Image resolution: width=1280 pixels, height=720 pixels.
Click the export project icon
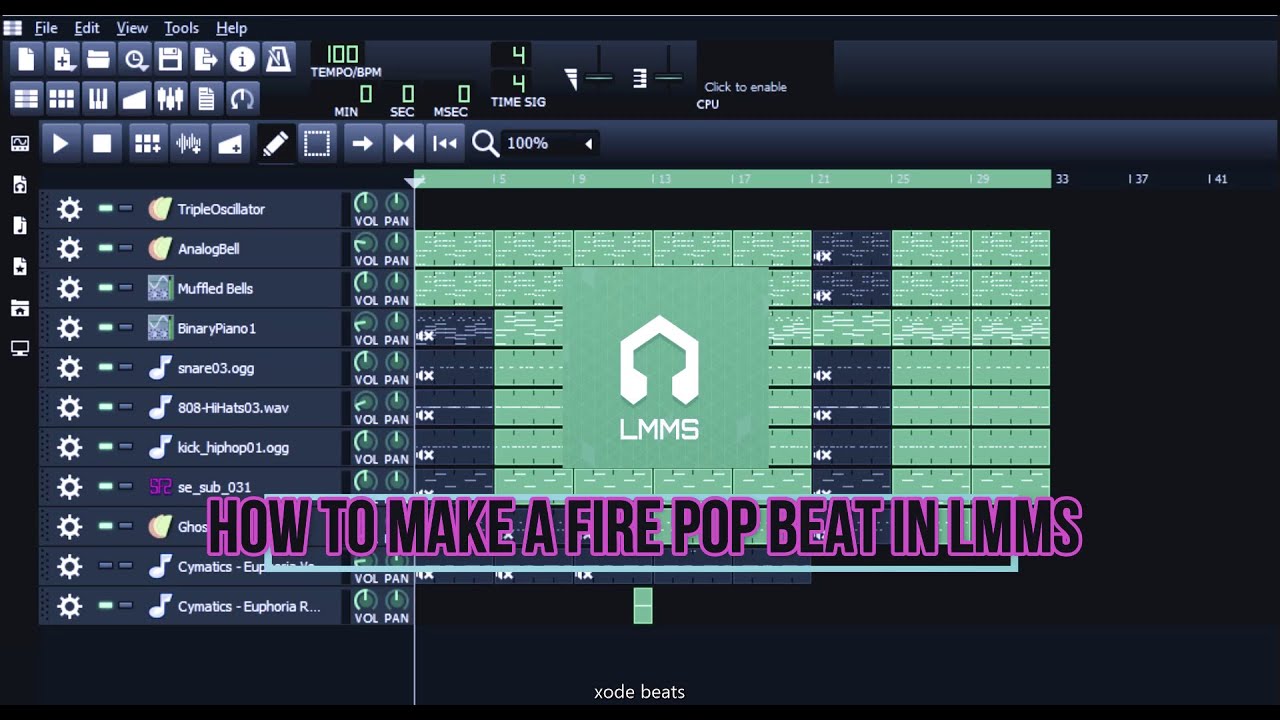click(x=206, y=59)
